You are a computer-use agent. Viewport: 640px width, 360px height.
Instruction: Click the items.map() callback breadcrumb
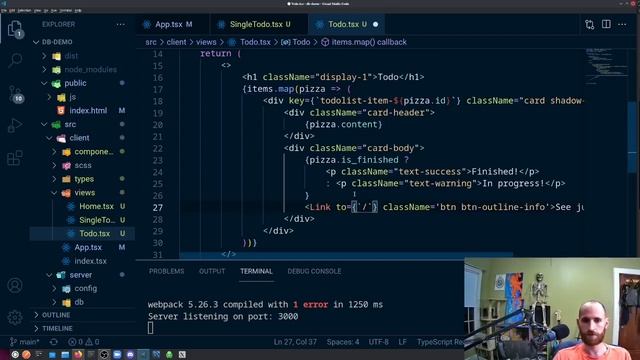pyautogui.click(x=364, y=42)
